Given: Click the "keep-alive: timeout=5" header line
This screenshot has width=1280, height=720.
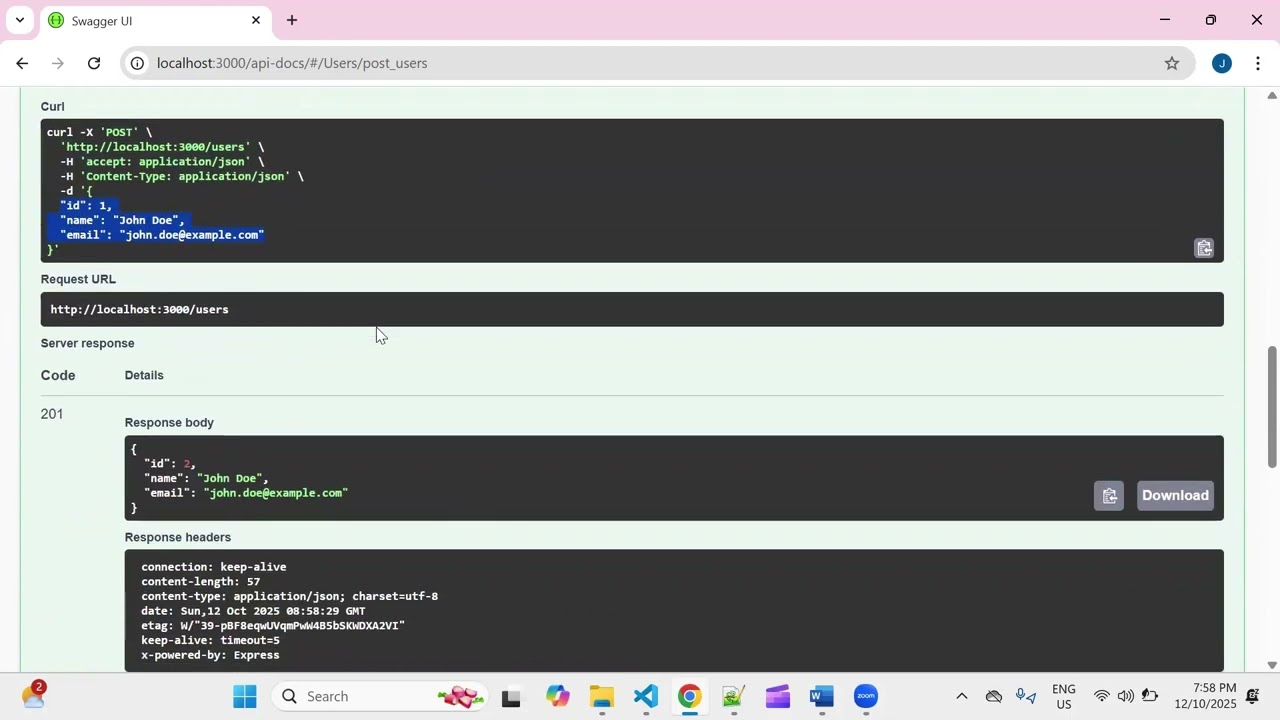Looking at the screenshot, I should pyautogui.click(x=210, y=640).
